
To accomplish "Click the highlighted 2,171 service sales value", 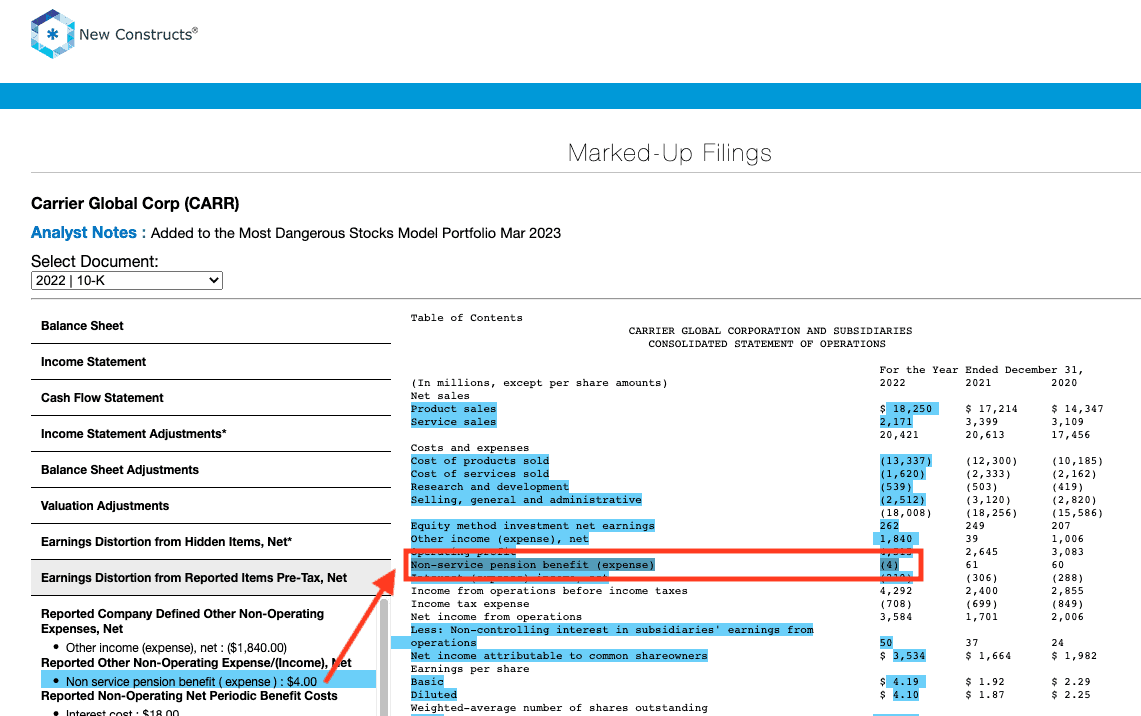I will 896,422.
